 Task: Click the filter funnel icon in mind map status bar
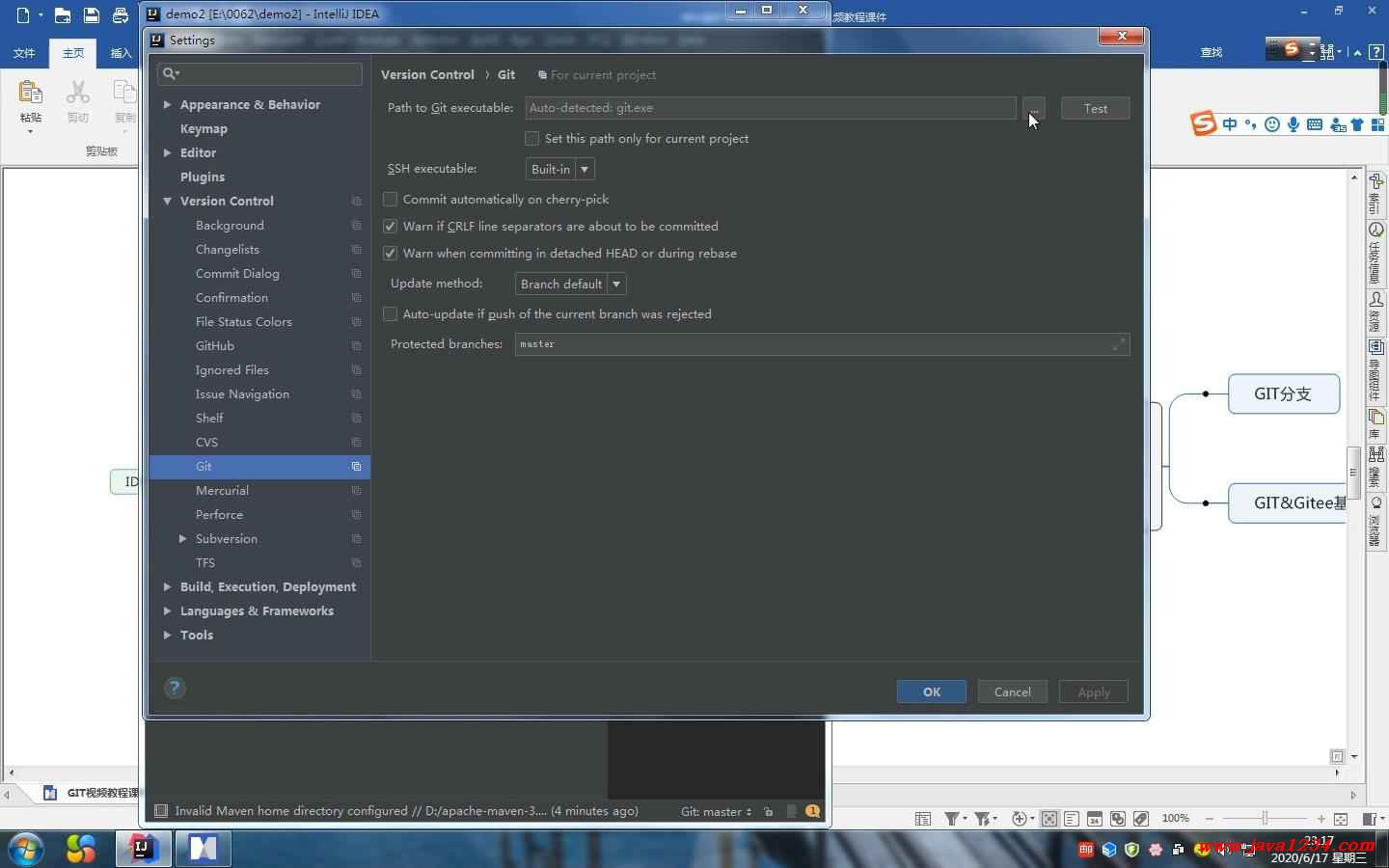(951, 818)
